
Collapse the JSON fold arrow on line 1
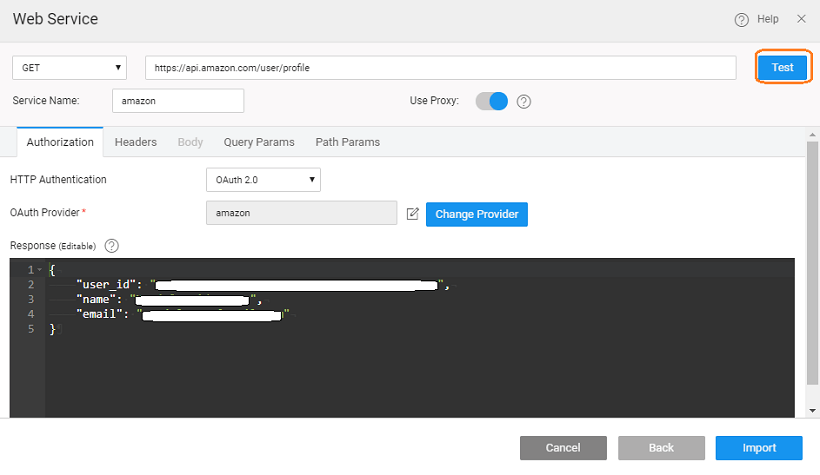coord(38,270)
